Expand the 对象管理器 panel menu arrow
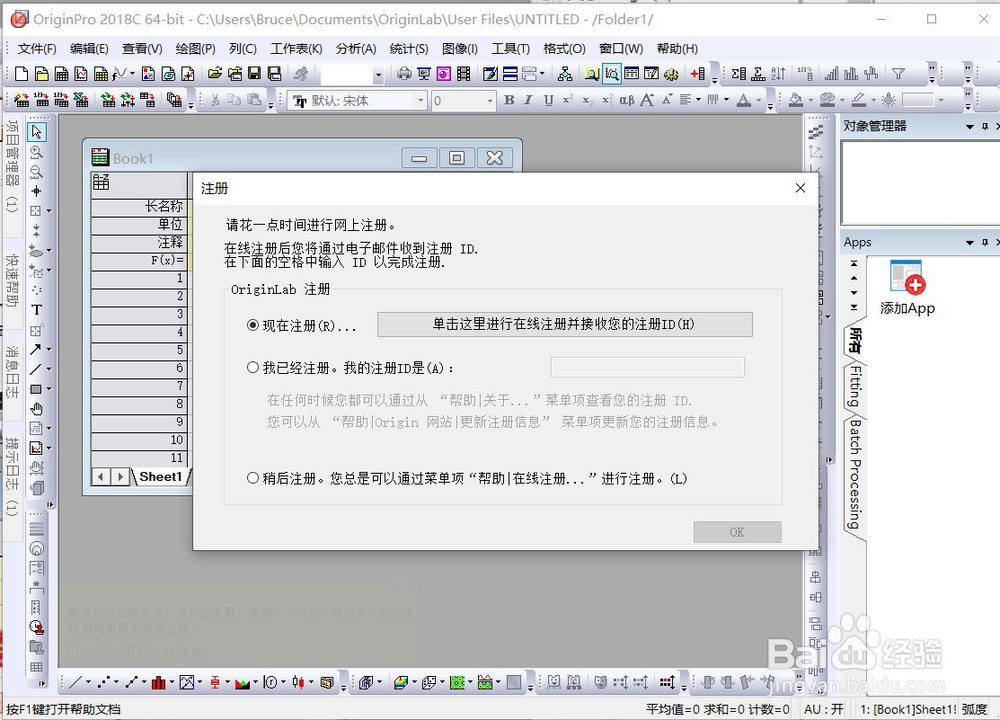This screenshot has width=1000, height=720. (969, 126)
